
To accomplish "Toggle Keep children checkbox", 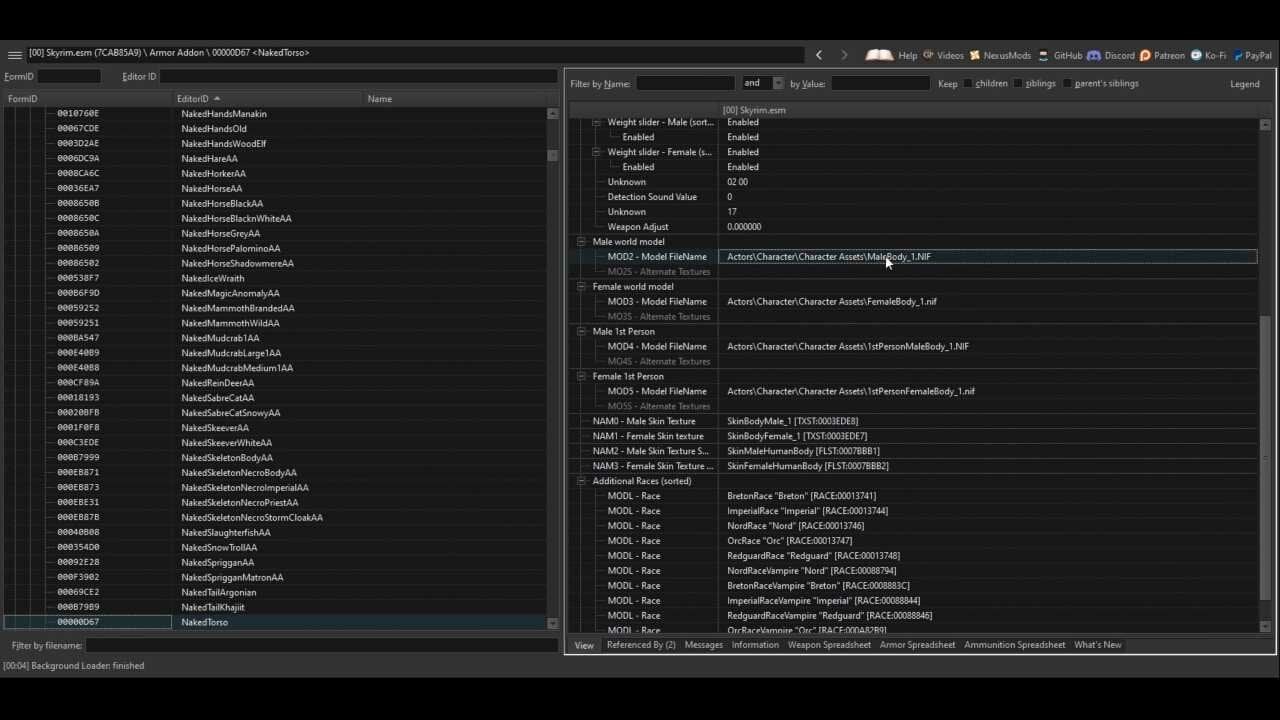I will click(968, 84).
